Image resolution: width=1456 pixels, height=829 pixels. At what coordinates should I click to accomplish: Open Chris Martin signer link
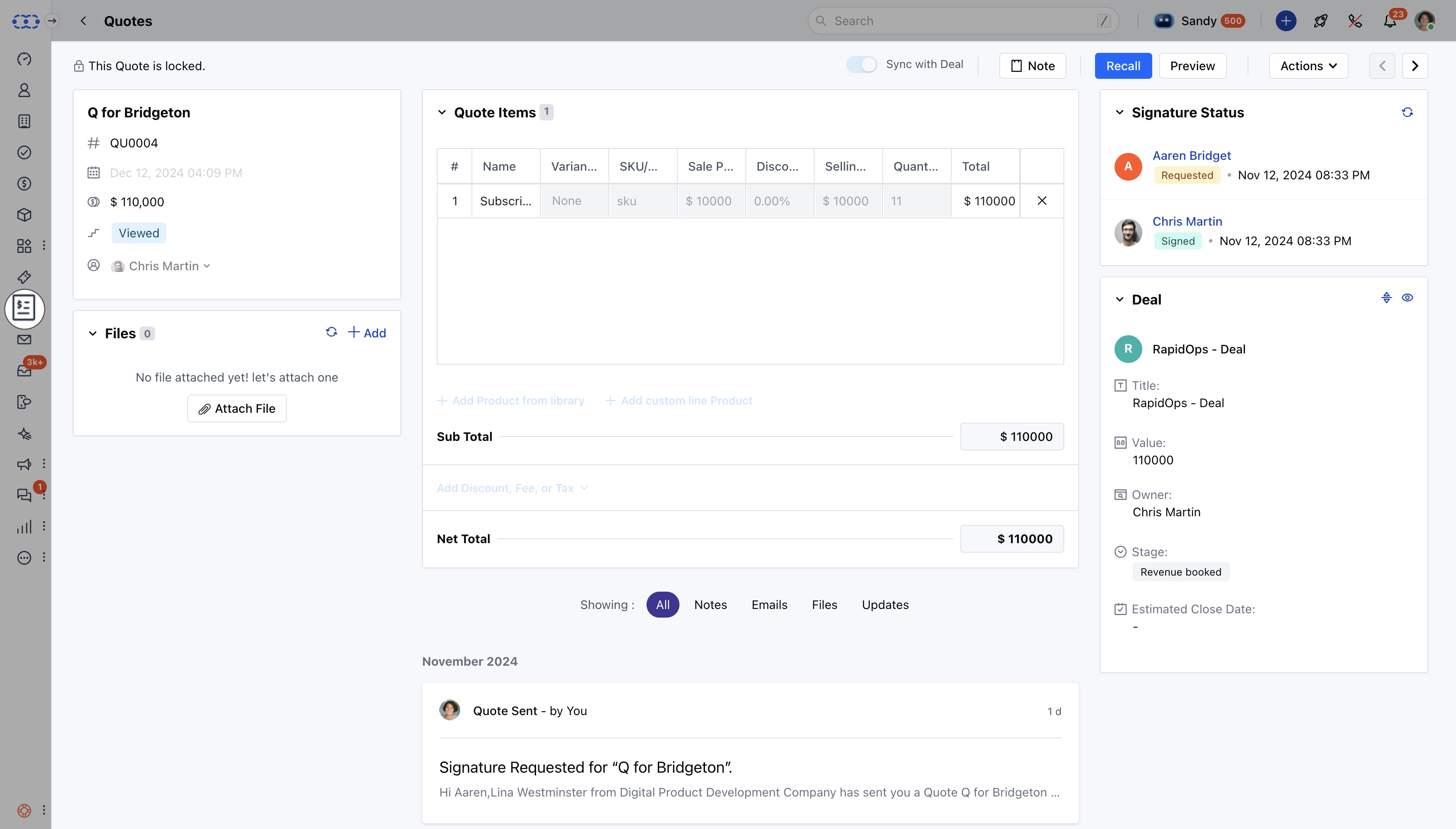[1187, 221]
